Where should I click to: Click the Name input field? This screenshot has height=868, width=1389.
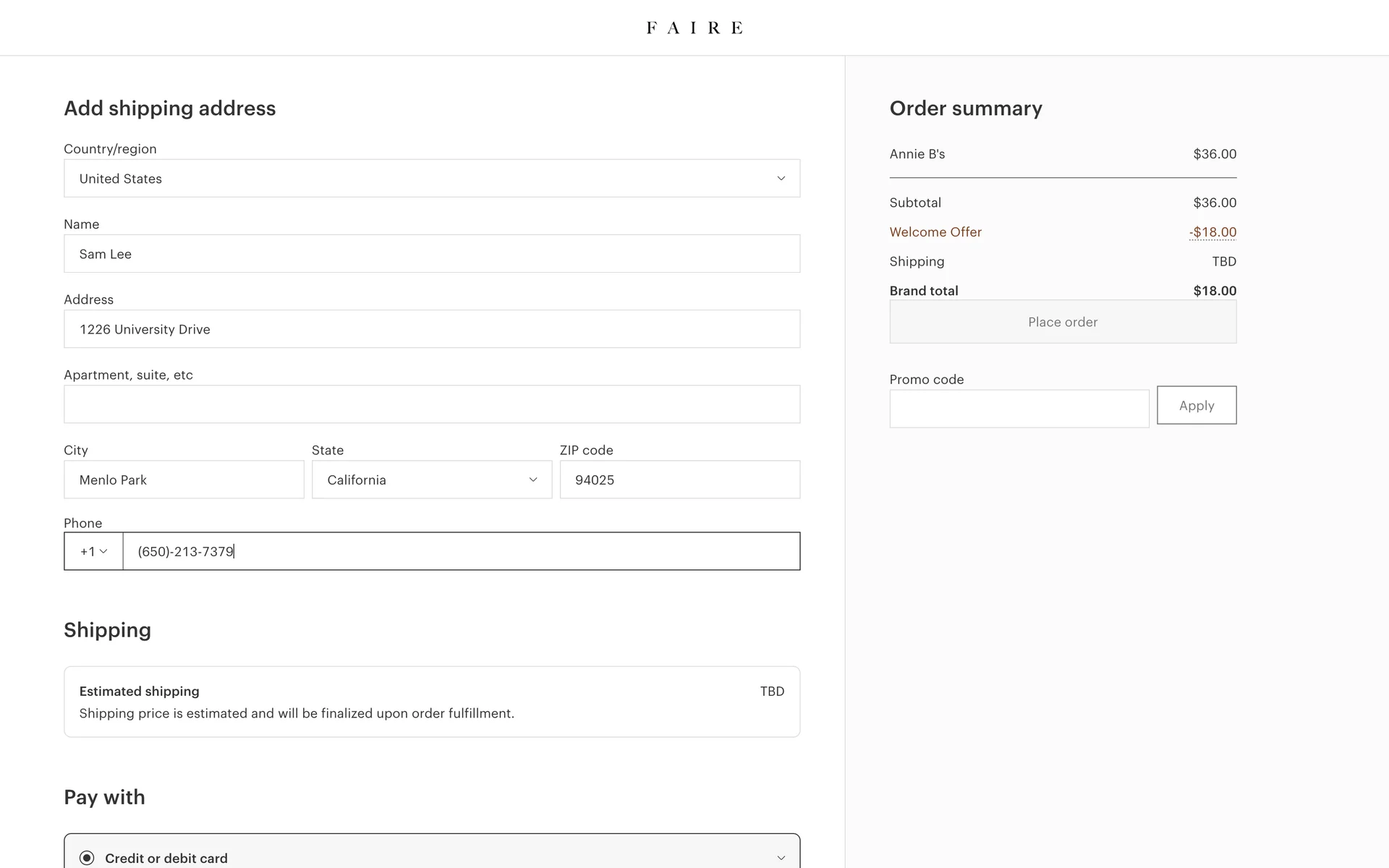(x=431, y=254)
